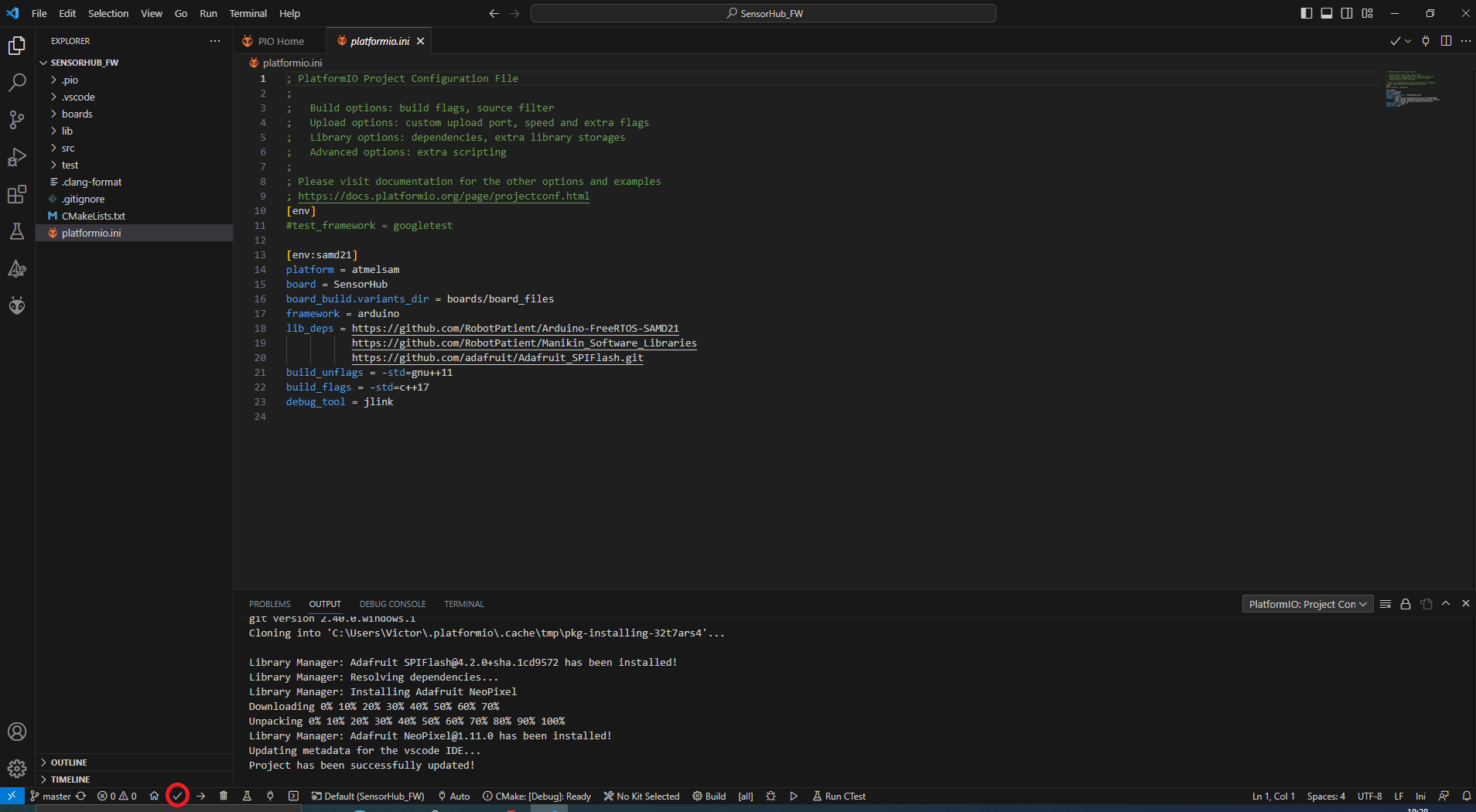
Task: Toggle the bottom panel layout button
Action: click(1327, 13)
